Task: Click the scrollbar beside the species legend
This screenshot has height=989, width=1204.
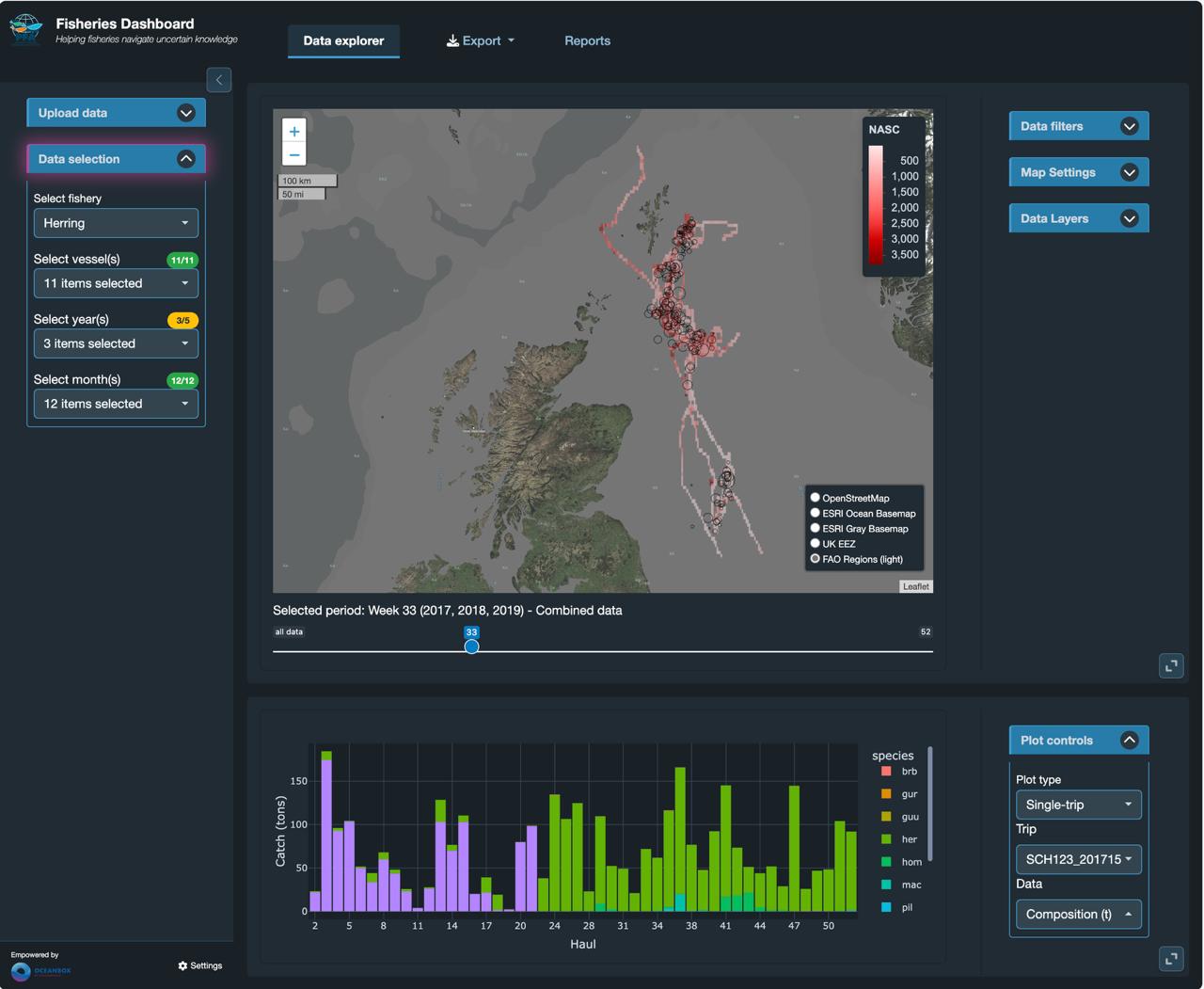Action: point(931,805)
